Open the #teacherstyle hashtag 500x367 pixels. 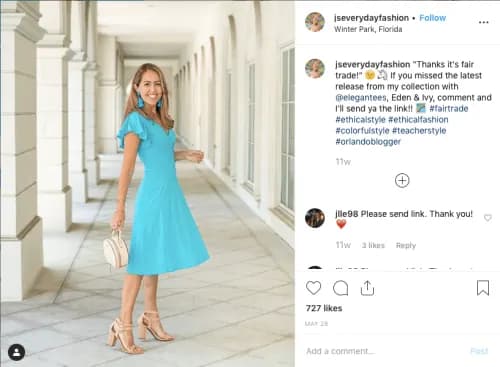(x=419, y=130)
